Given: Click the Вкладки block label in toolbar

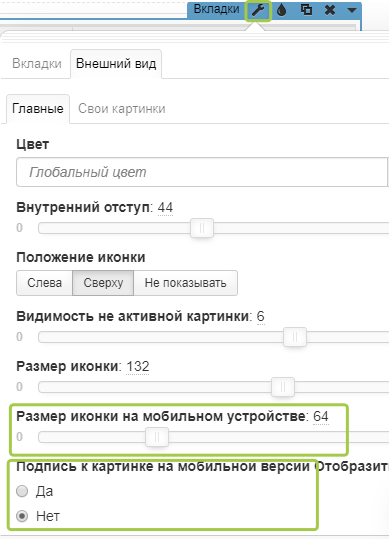Looking at the screenshot, I should [x=216, y=9].
